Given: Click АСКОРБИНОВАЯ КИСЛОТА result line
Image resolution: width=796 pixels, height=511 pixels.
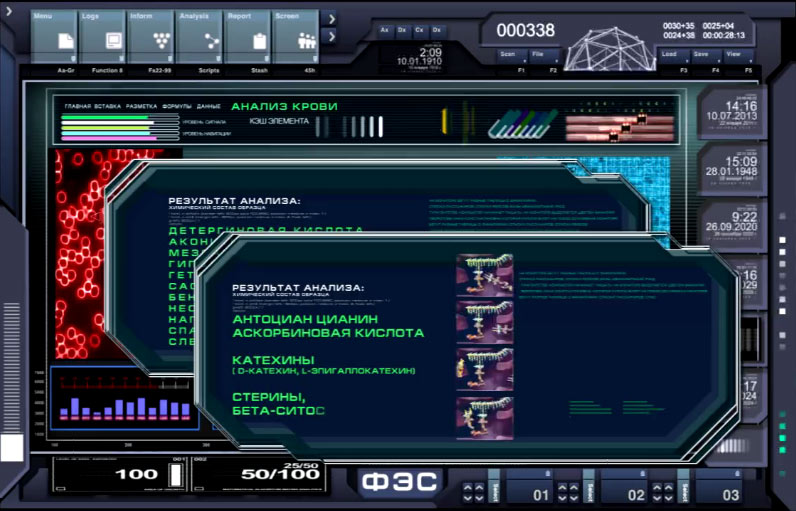Looking at the screenshot, I should point(328,333).
